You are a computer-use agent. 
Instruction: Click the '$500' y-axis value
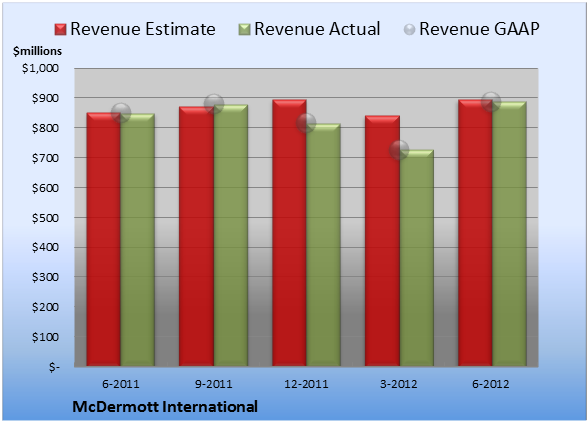pyautogui.click(x=45, y=218)
